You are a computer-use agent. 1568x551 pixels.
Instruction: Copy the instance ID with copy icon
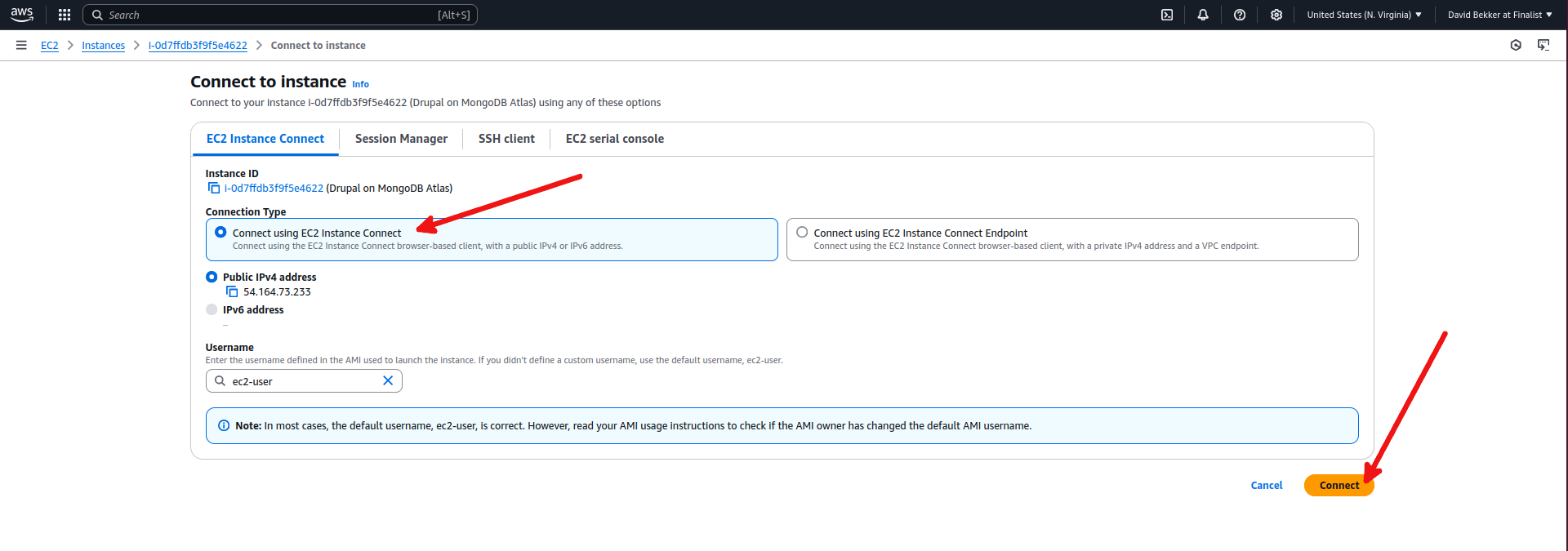click(x=214, y=188)
